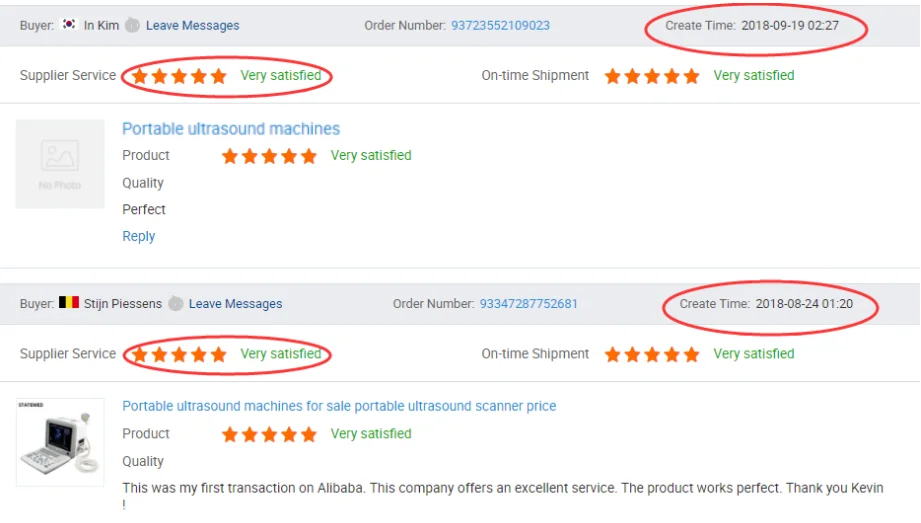Image resolution: width=921 pixels, height=523 pixels.
Task: Click Stijn Piessens' On-time Shipment stars
Action: pos(652,354)
